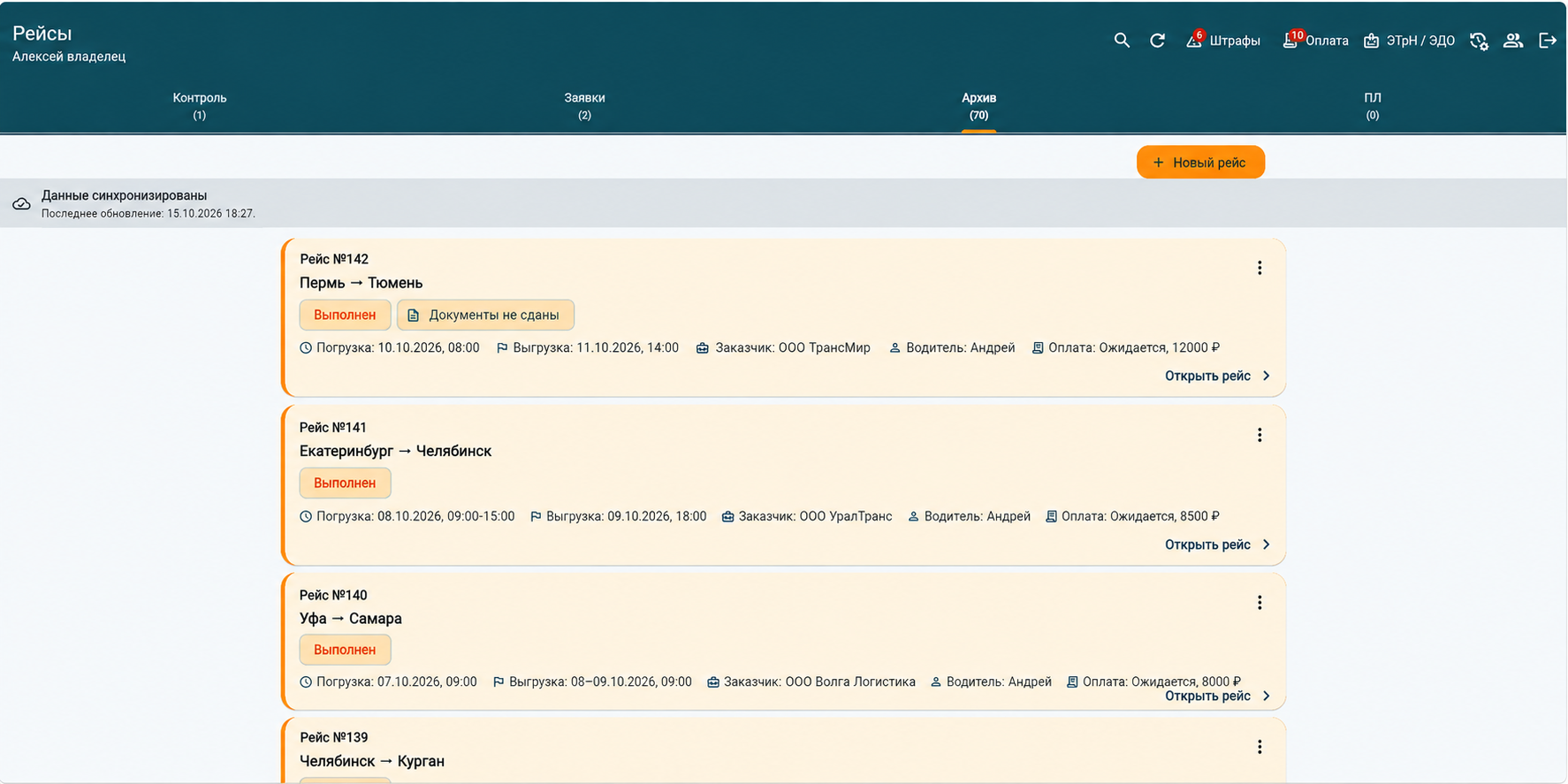Click route title Челябинск → Курган

pyautogui.click(x=371, y=761)
